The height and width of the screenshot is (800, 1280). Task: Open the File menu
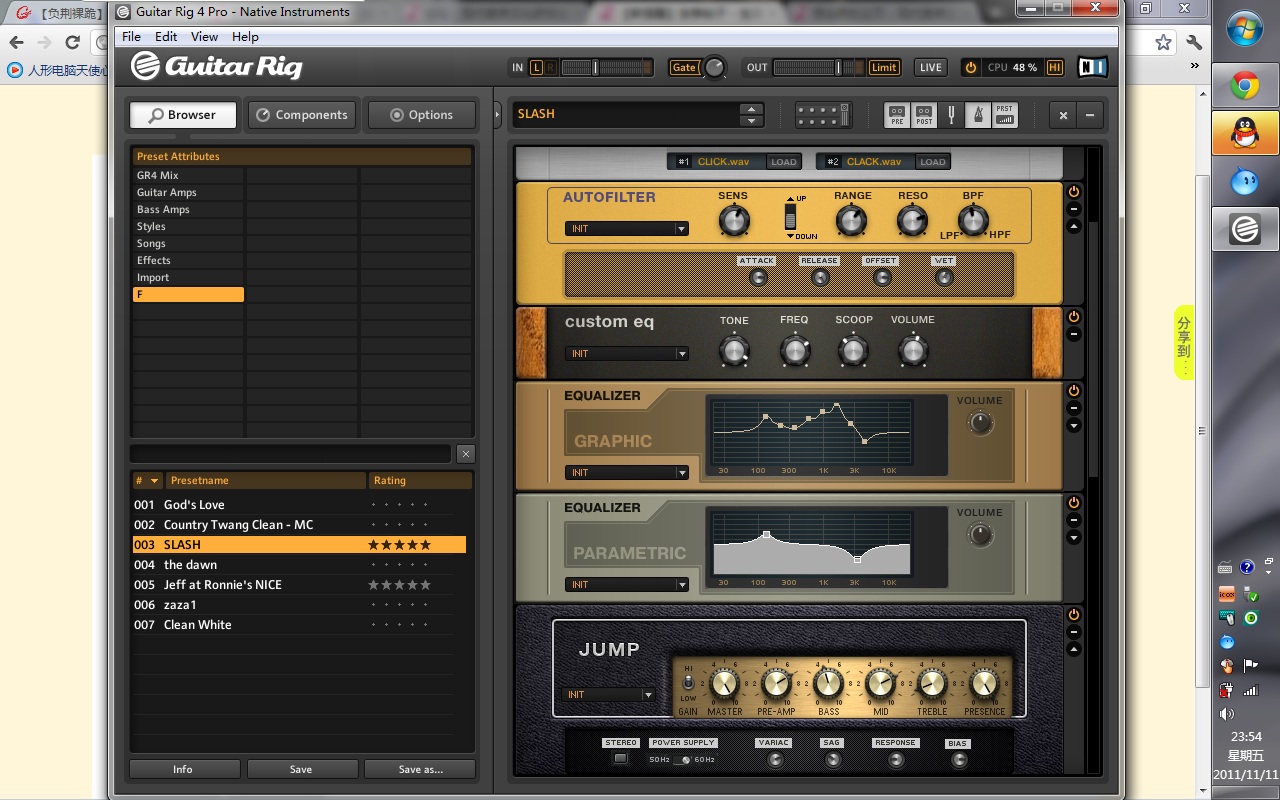pos(131,37)
